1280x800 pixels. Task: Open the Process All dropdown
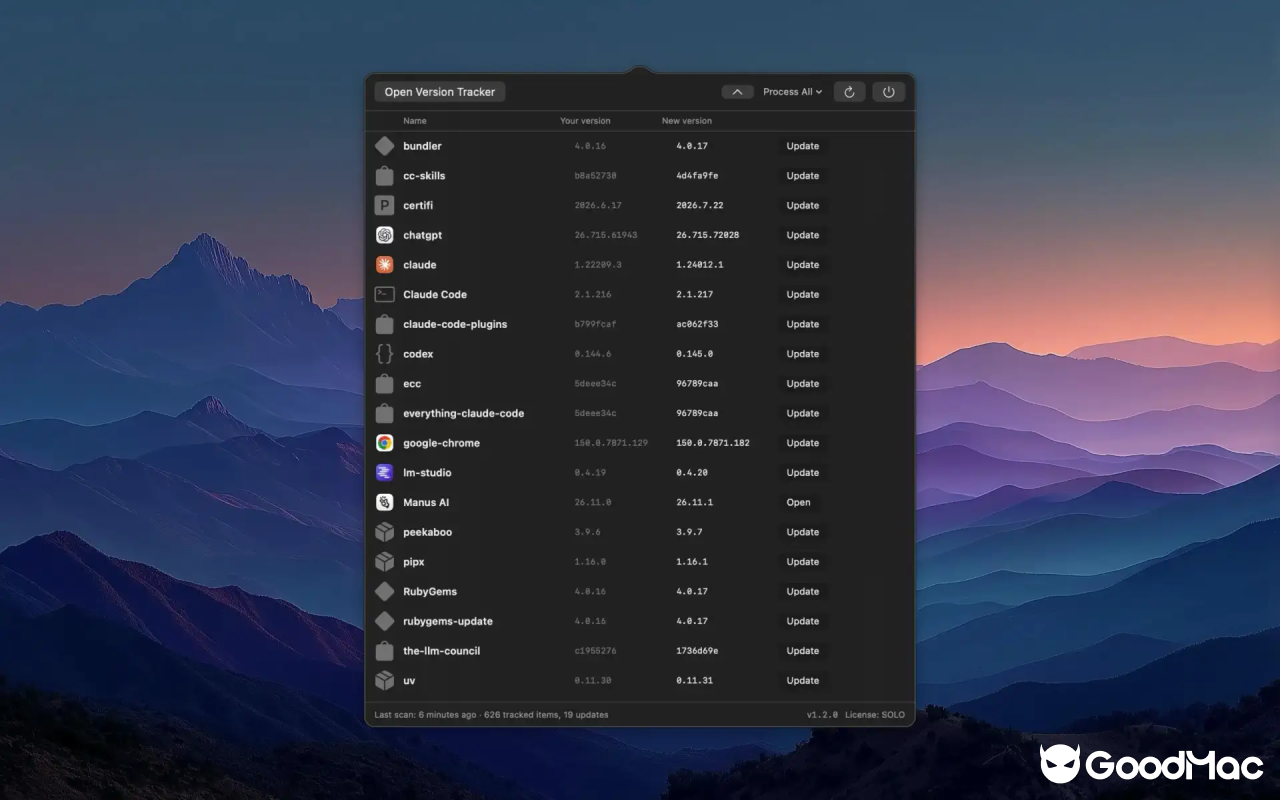click(x=792, y=92)
